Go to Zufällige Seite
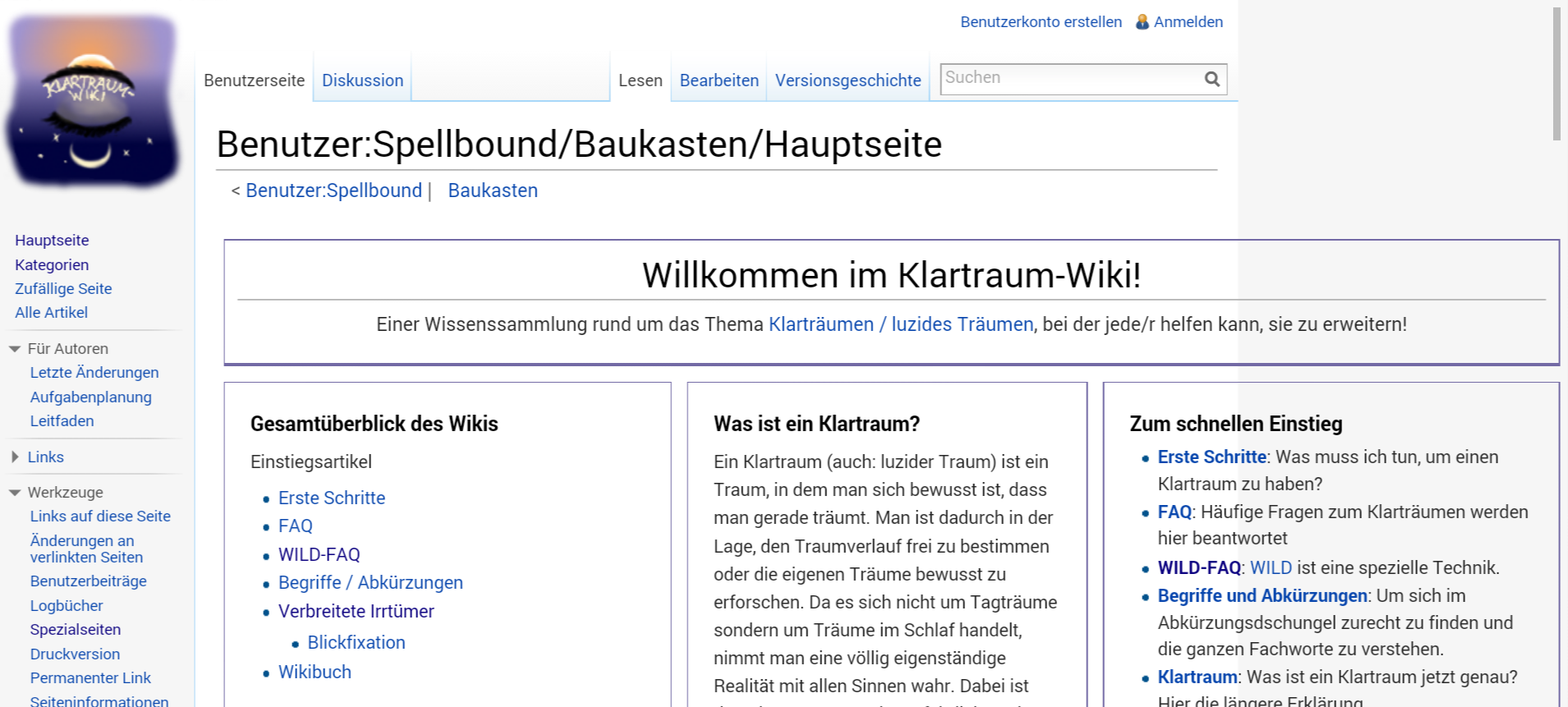The image size is (1568, 707). [x=63, y=289]
